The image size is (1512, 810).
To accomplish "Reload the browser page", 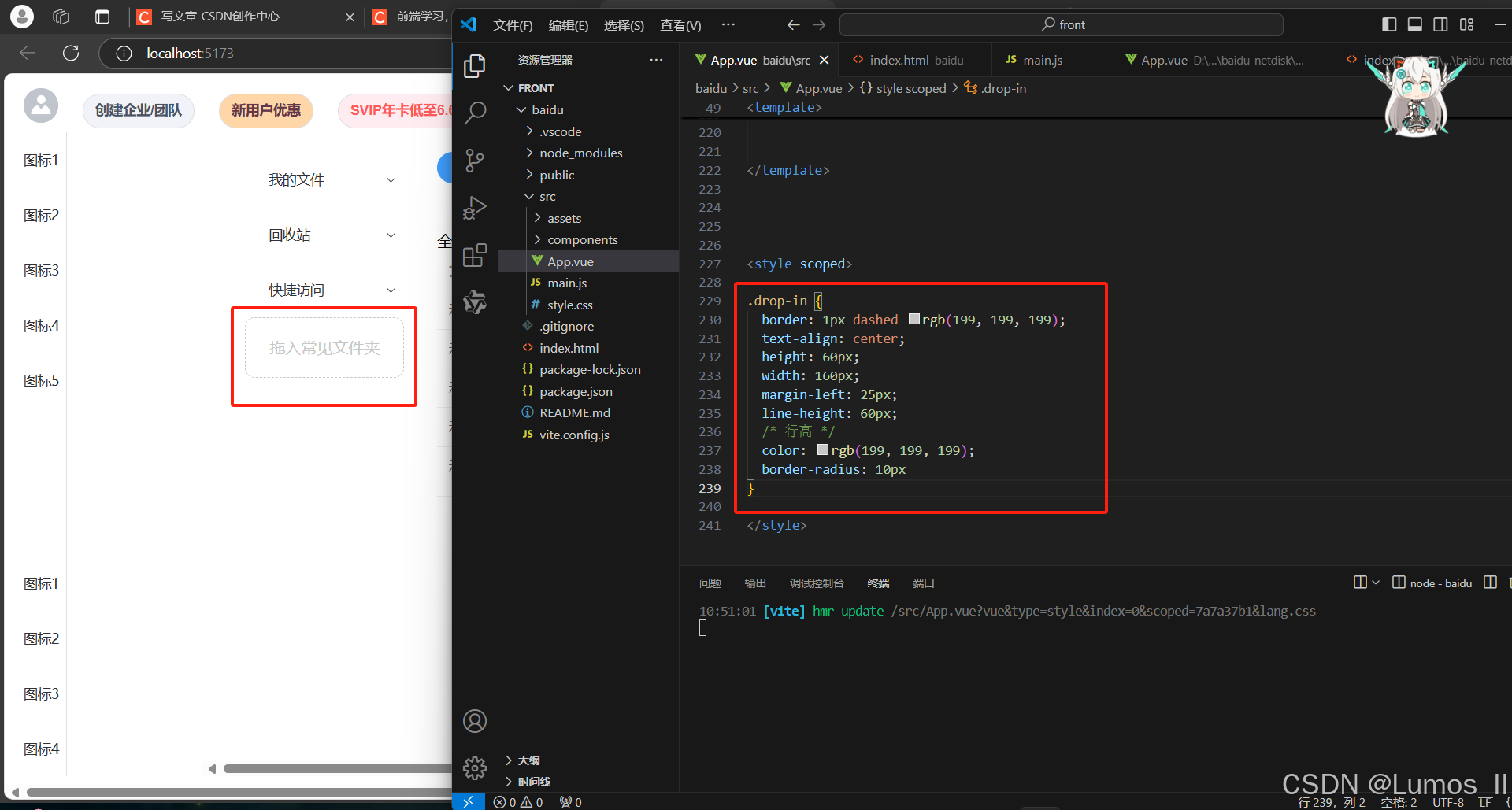I will [71, 53].
